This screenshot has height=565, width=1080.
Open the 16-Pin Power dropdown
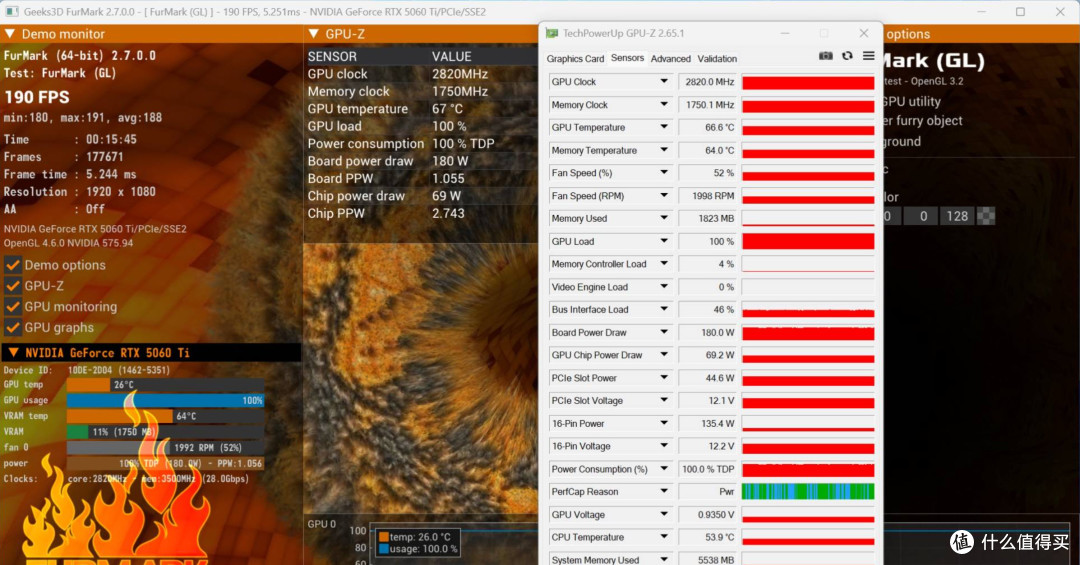[664, 423]
